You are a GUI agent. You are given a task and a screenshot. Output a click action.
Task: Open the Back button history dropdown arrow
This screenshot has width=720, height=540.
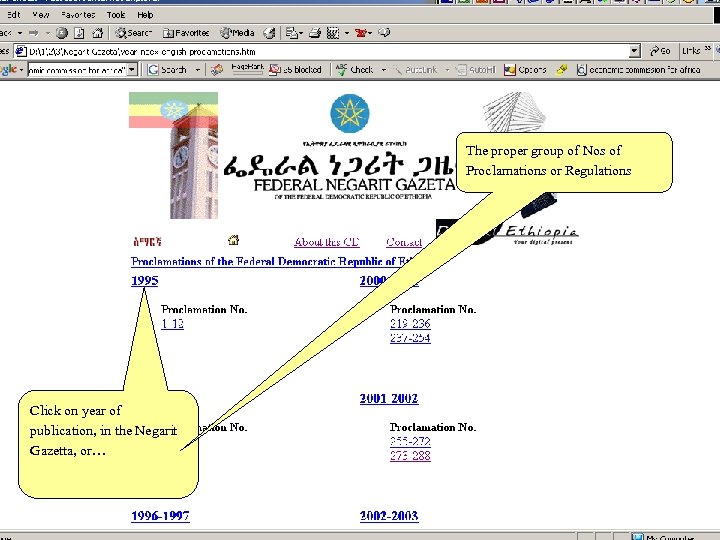coord(20,33)
